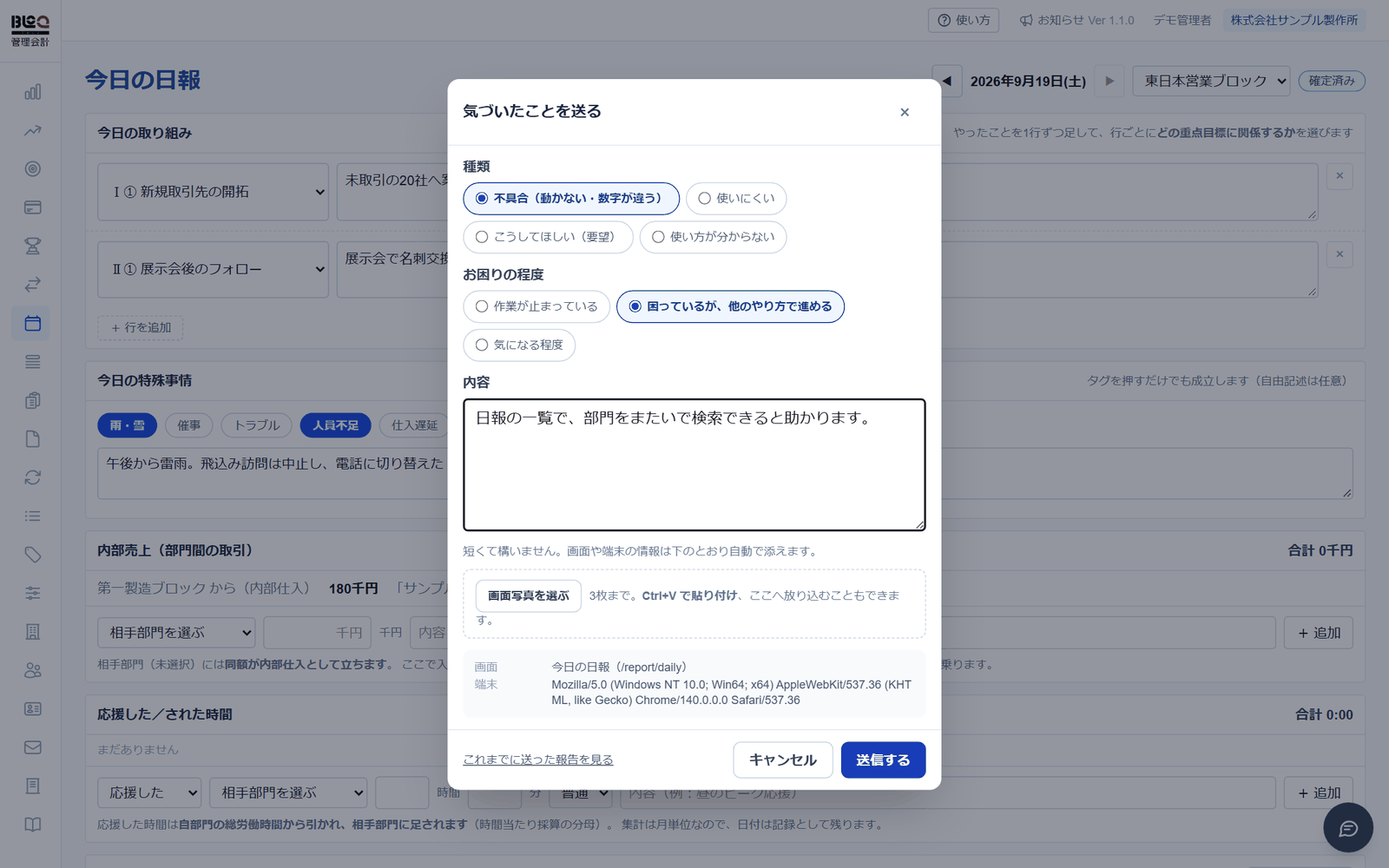This screenshot has width=1389, height=868.
Task: Open これまでに送った報告を見る link
Action: [538, 760]
